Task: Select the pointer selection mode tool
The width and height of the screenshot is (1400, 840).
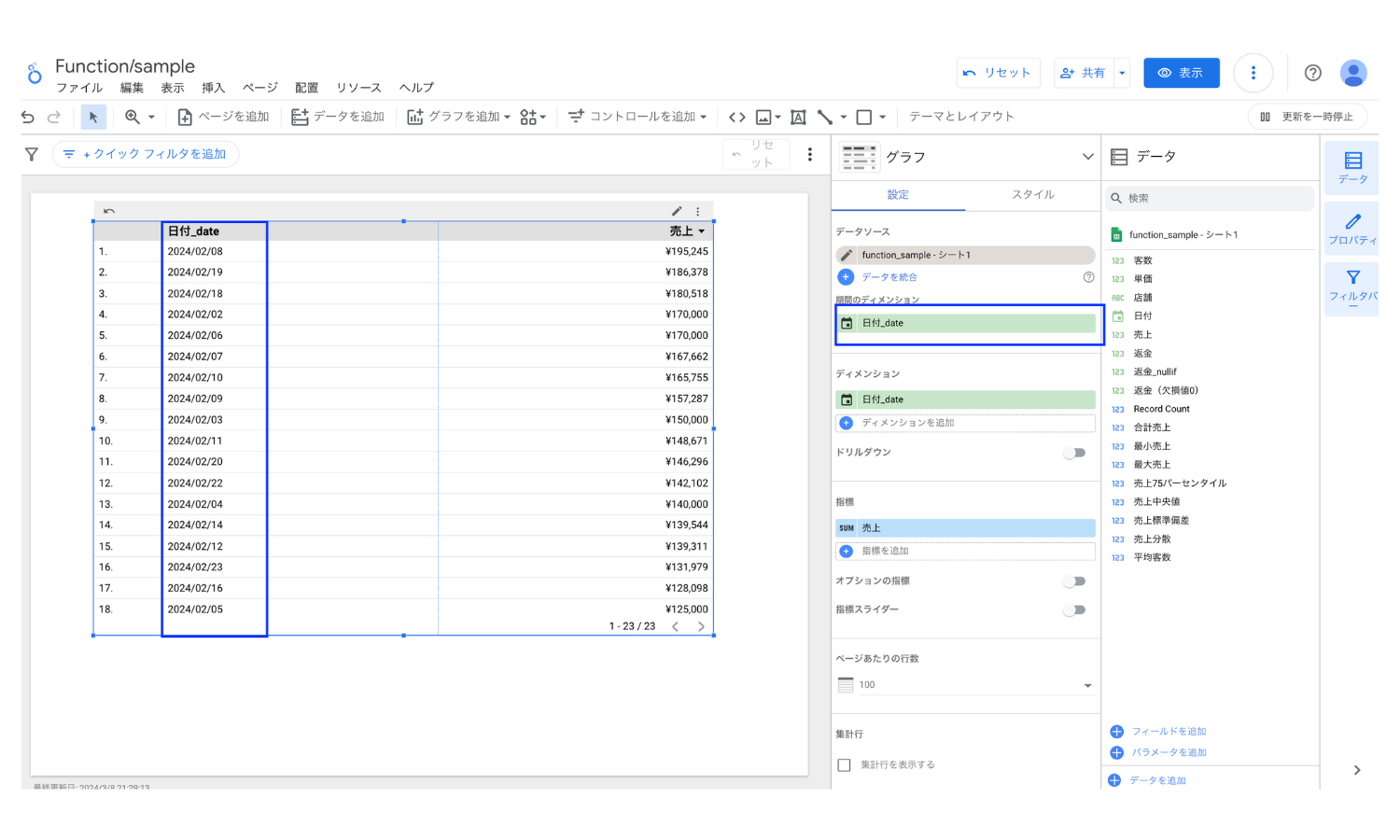Action: (x=92, y=117)
